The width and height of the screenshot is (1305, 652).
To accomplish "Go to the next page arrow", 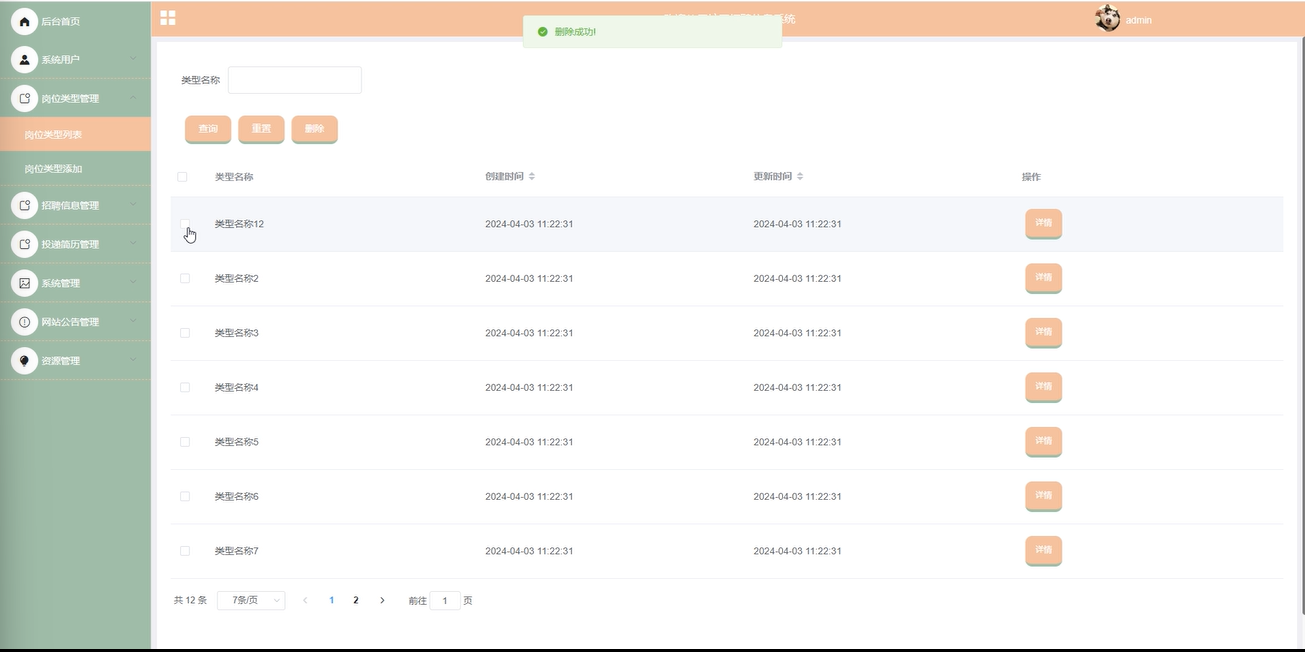I will (382, 600).
